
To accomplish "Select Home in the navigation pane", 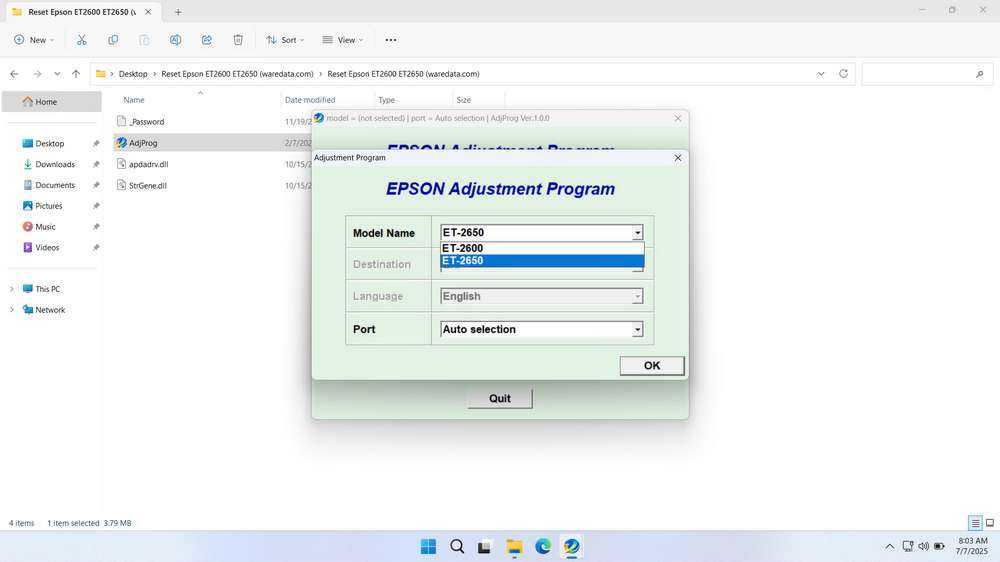I will pos(51,101).
